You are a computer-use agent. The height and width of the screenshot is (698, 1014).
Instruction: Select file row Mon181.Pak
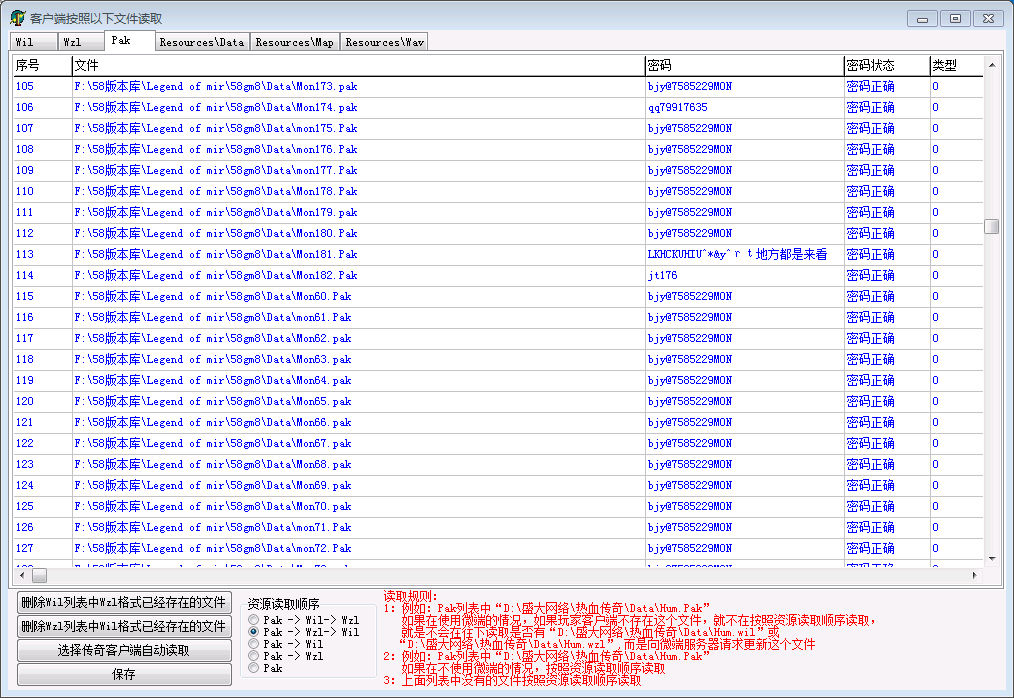point(498,254)
